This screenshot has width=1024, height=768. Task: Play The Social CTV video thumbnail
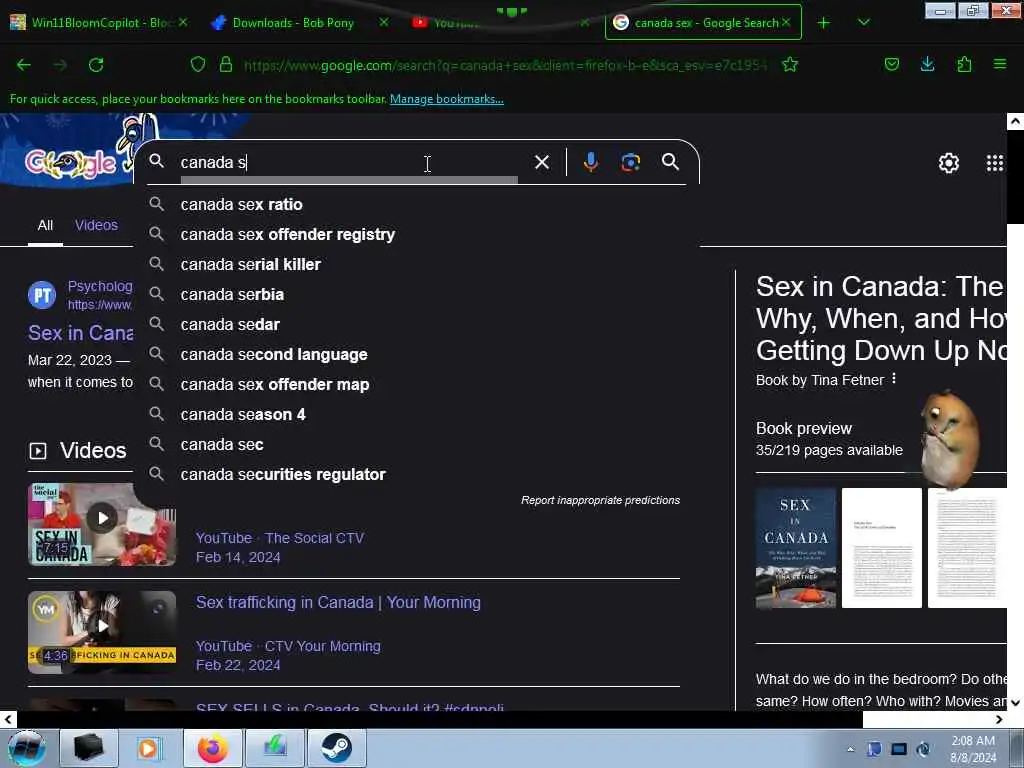[x=102, y=524]
